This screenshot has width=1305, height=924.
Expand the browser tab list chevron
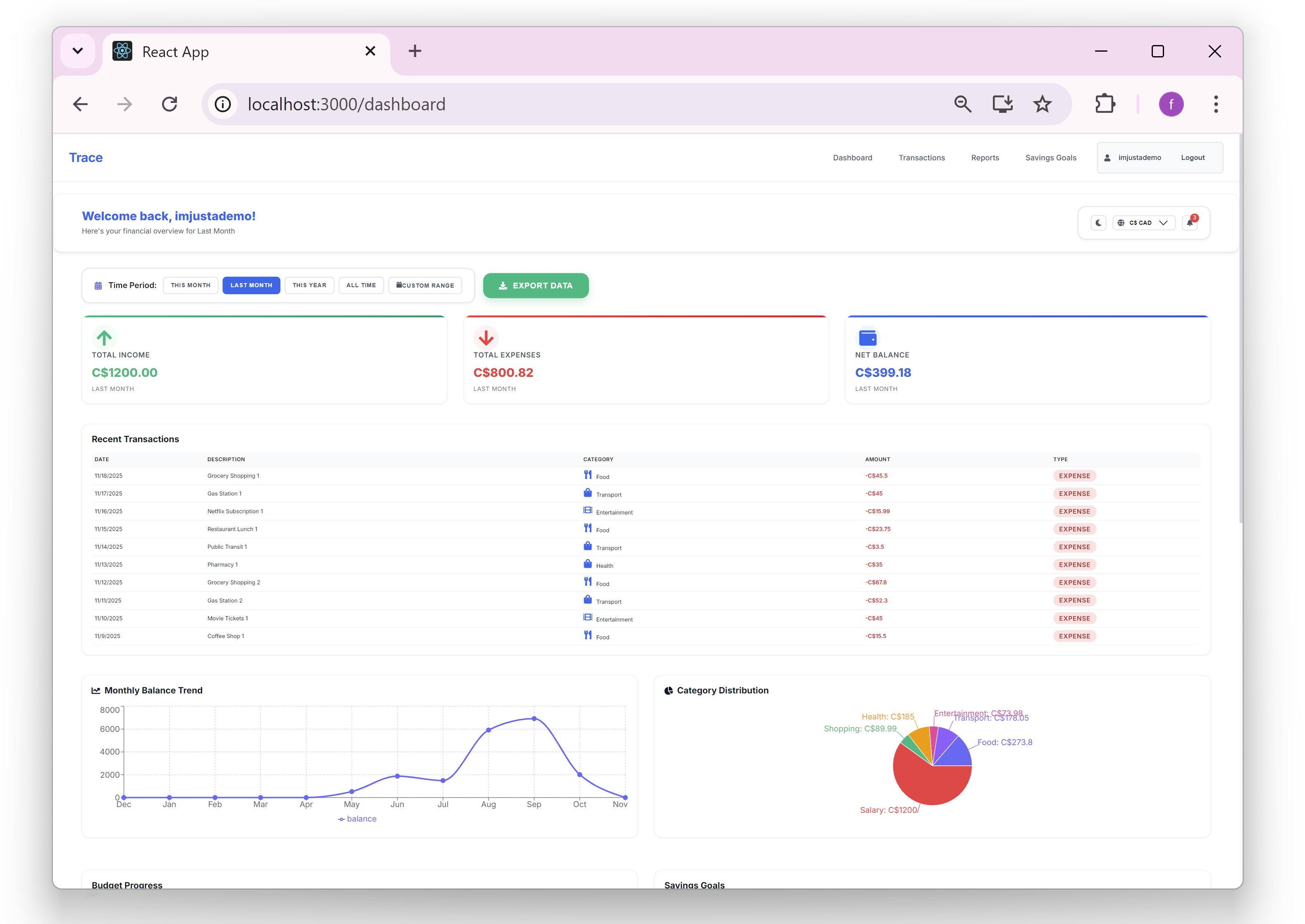[x=78, y=51]
